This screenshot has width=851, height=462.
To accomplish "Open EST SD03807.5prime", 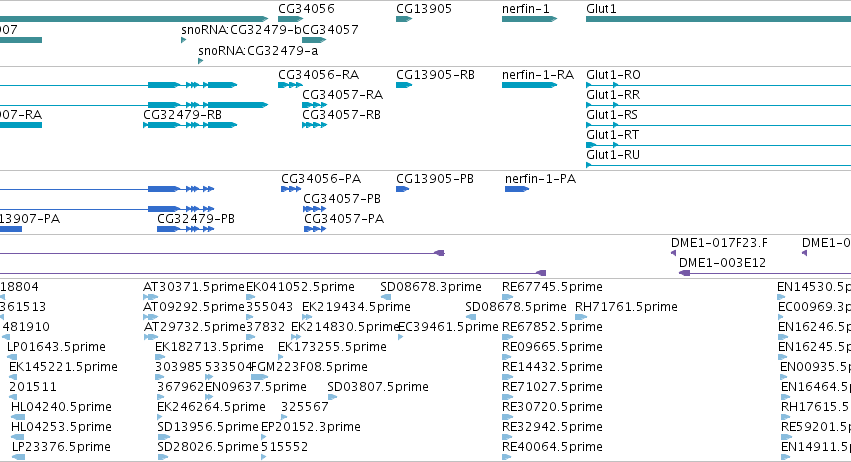I will 378,388.
